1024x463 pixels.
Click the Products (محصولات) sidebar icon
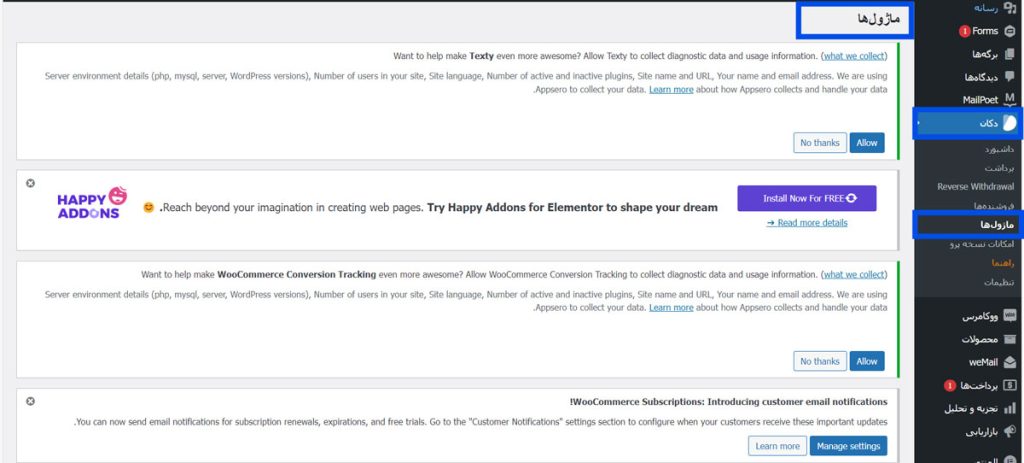click(x=1009, y=339)
